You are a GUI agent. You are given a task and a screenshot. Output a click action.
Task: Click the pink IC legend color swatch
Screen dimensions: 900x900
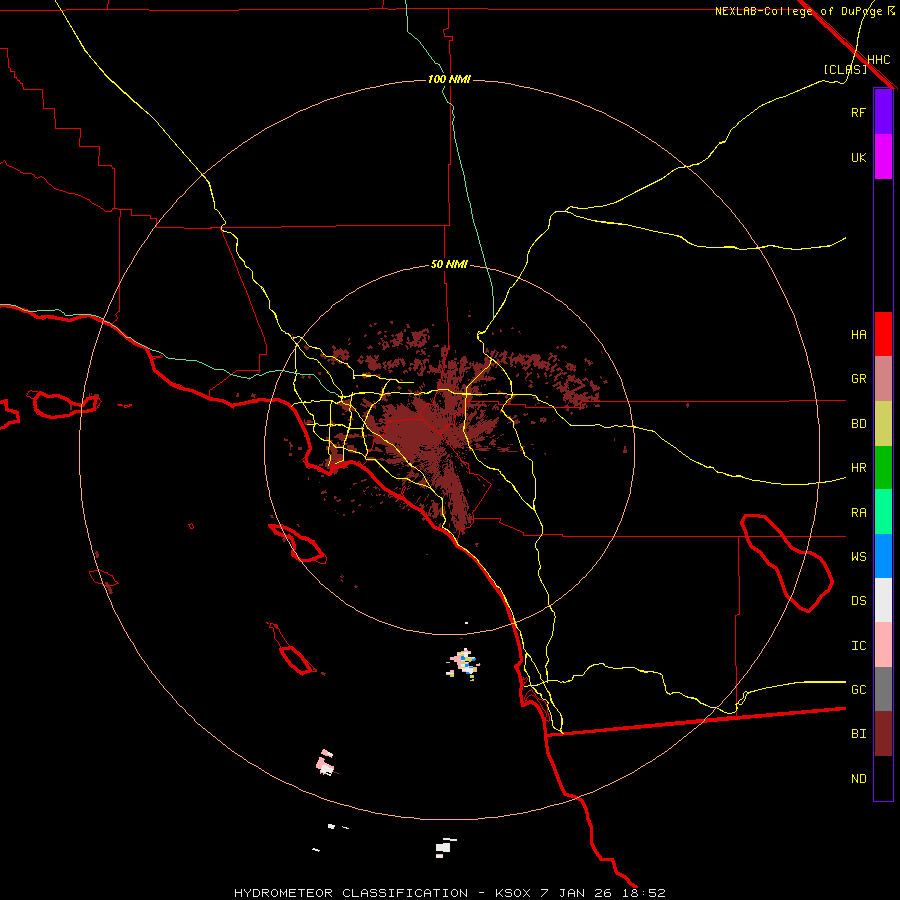click(x=883, y=645)
